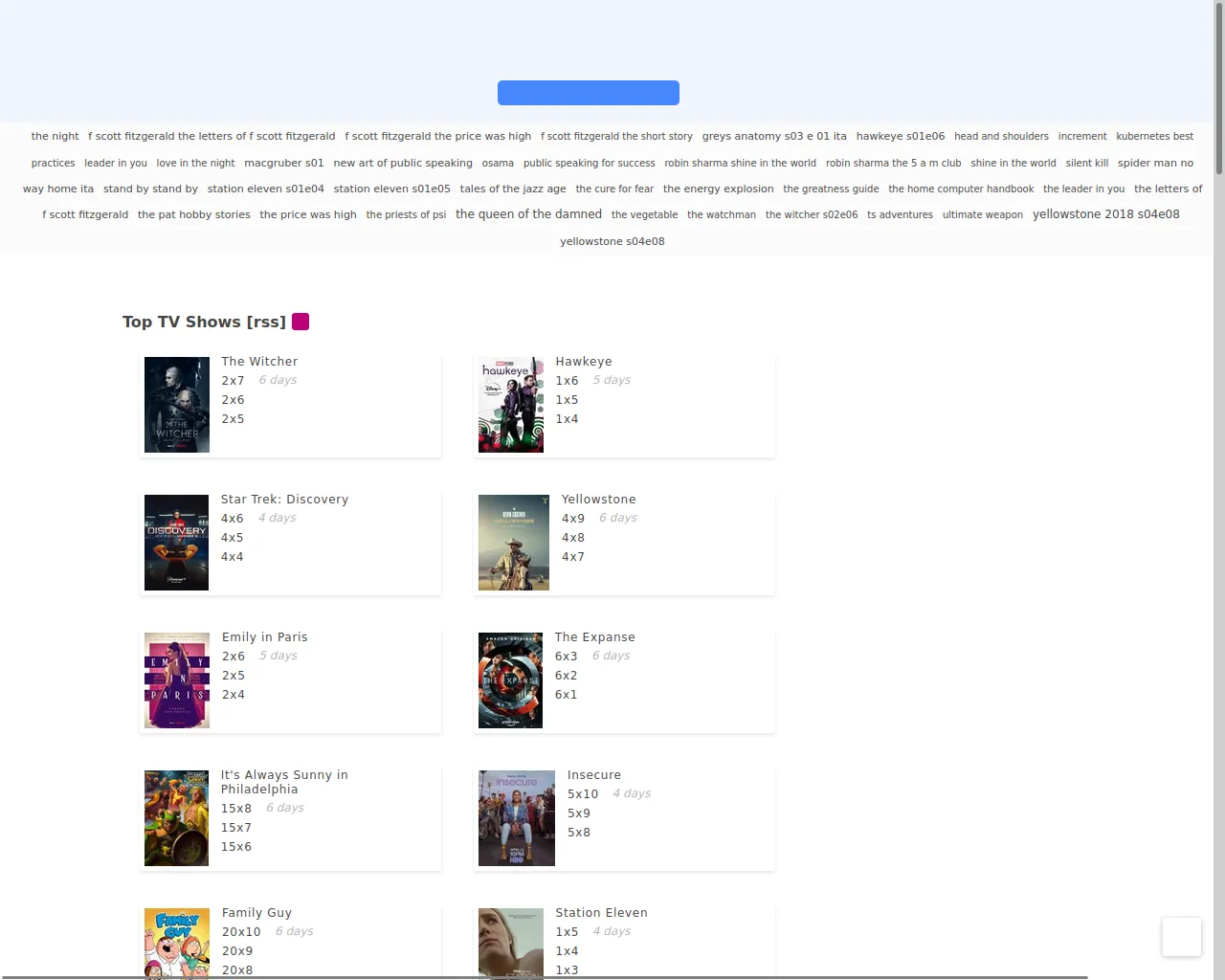Open Yellowstone show title link
Viewport: 1225px width, 980px height.
coord(598,500)
